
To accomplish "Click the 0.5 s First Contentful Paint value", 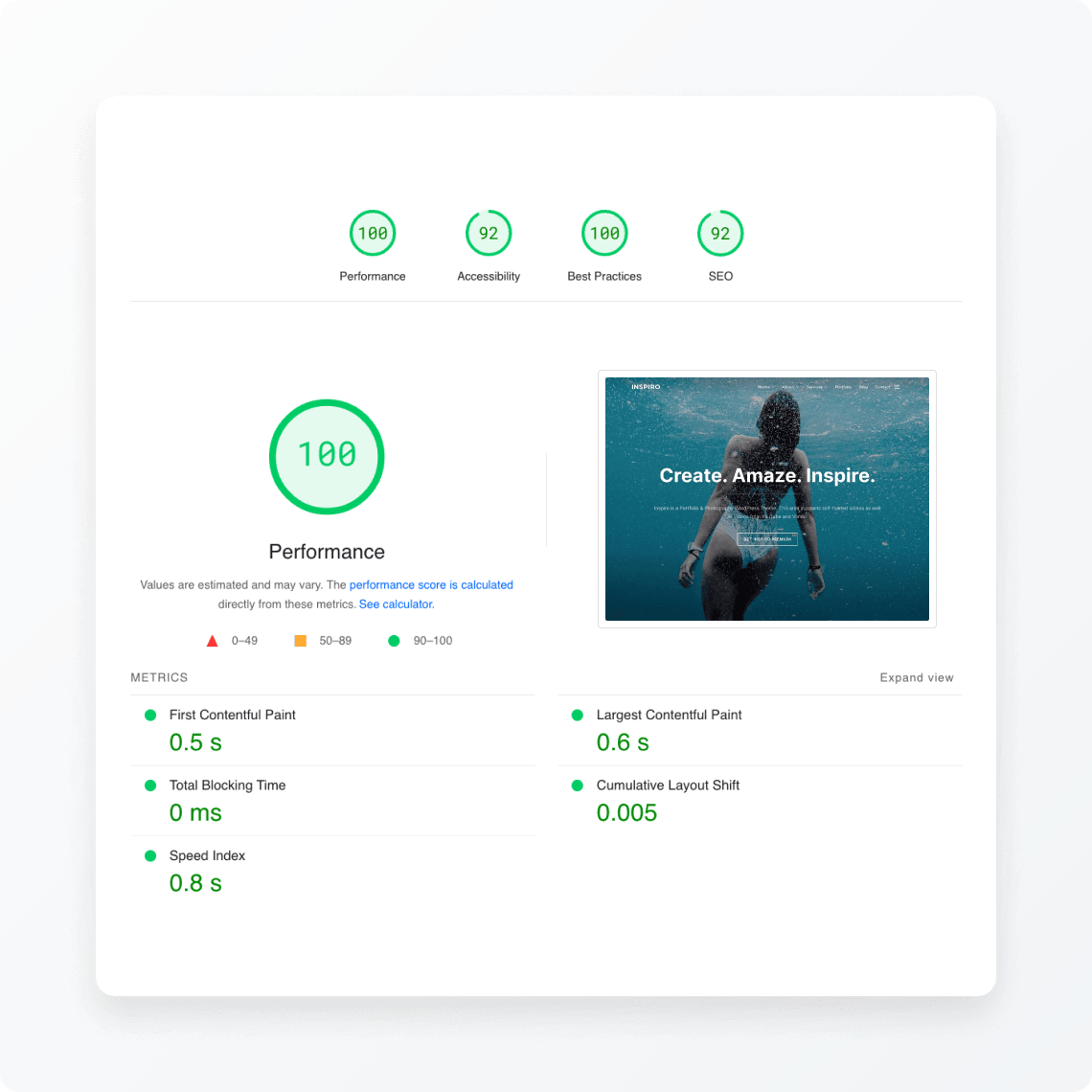I will (x=195, y=742).
